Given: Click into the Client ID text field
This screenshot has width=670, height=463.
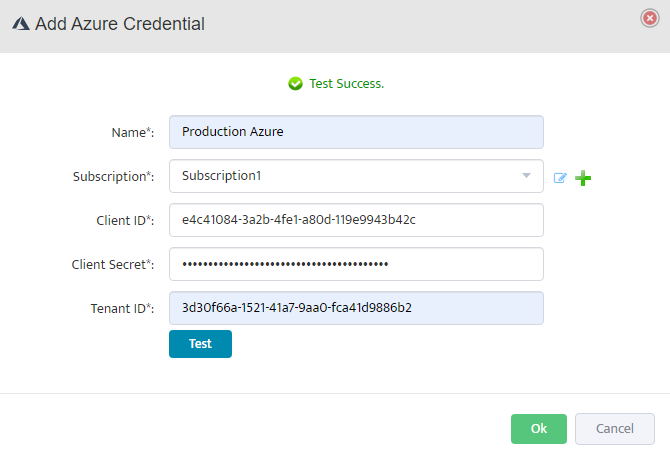Looking at the screenshot, I should [356, 220].
